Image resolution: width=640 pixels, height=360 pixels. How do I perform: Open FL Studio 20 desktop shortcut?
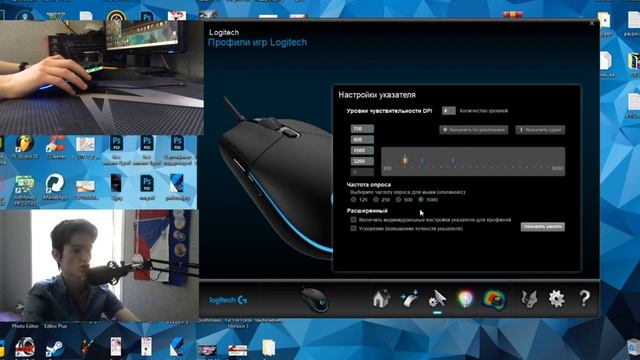pos(24,147)
